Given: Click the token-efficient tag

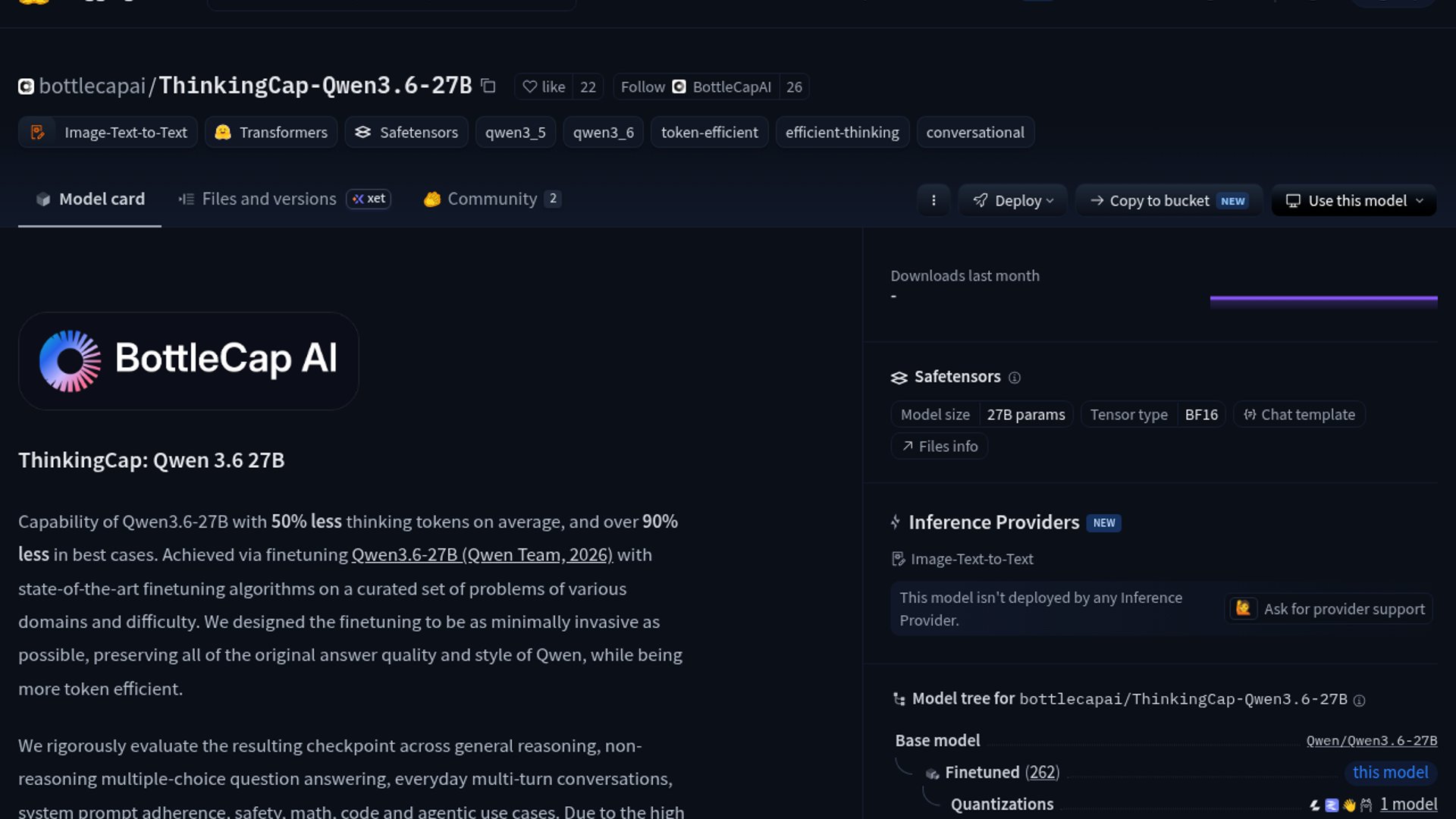Looking at the screenshot, I should (x=710, y=132).
